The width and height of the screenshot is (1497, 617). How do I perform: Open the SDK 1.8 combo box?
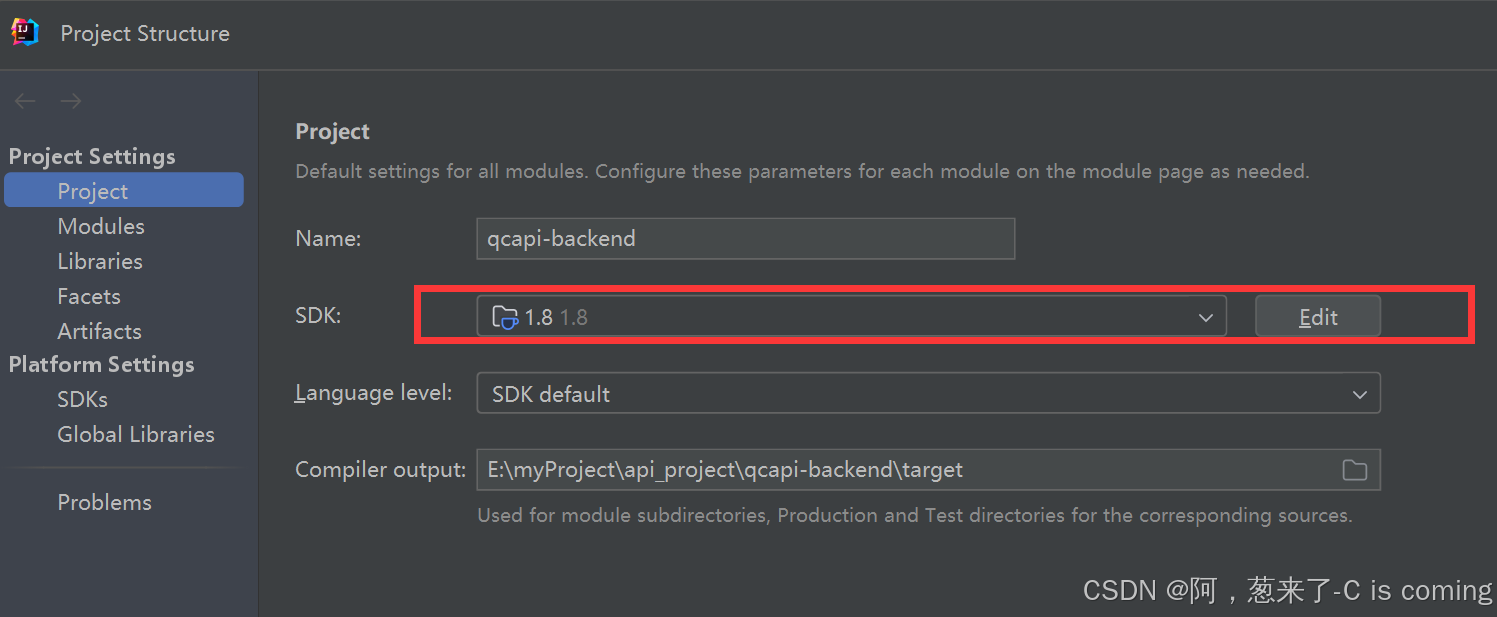(x=851, y=316)
